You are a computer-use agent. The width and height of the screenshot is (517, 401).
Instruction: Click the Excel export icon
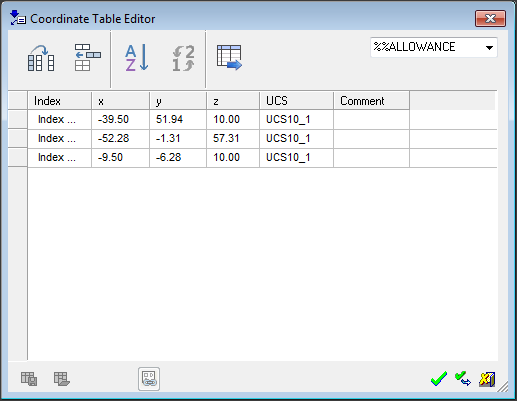(x=487, y=379)
